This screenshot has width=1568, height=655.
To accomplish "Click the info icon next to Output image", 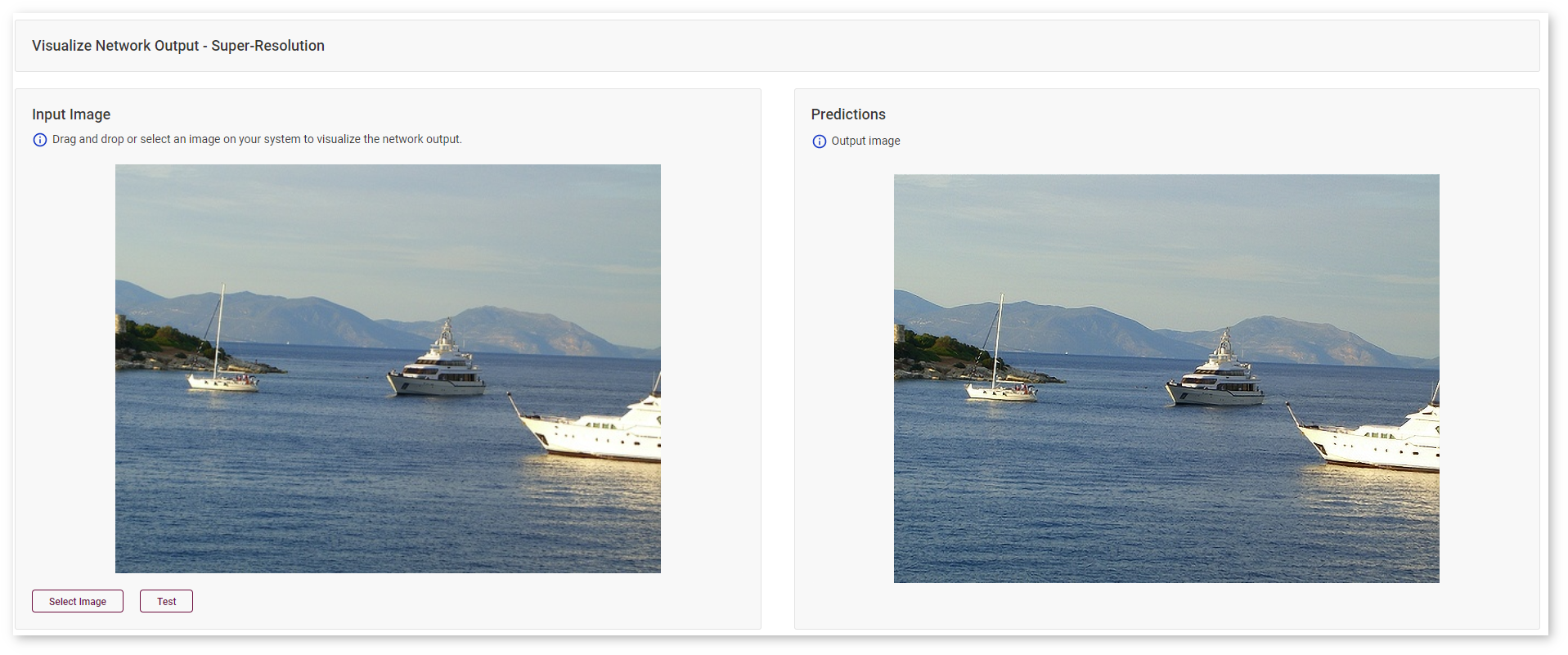I will tap(819, 141).
